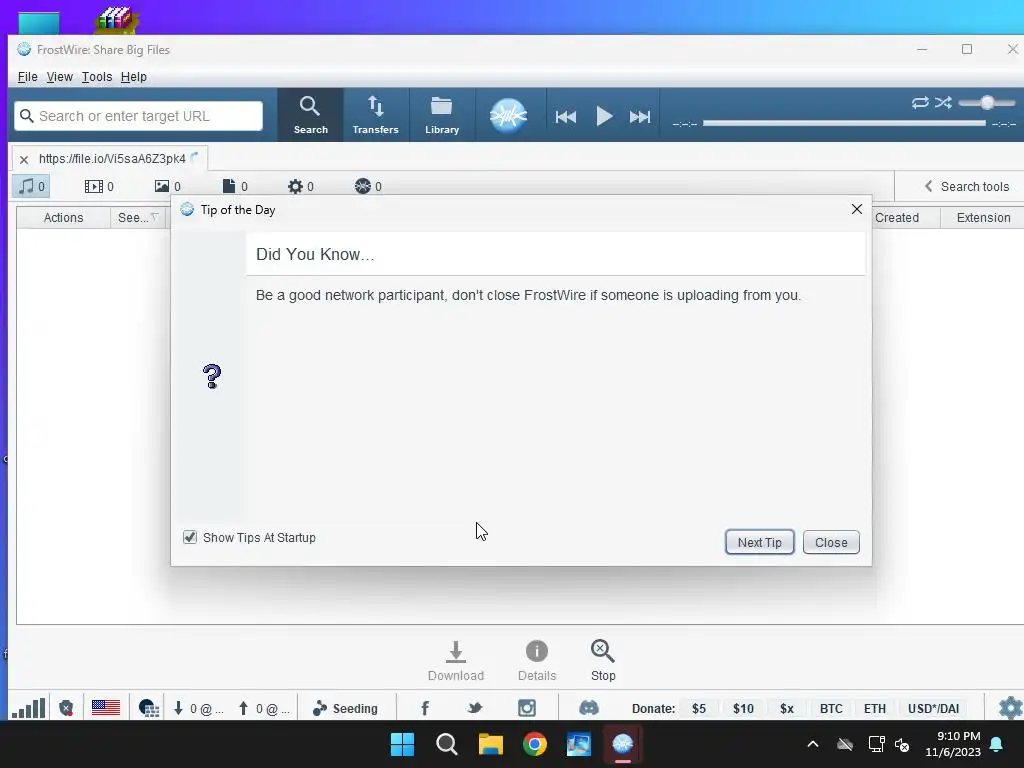This screenshot has width=1024, height=768.
Task: Filter results by torrent files
Action: coord(368,187)
